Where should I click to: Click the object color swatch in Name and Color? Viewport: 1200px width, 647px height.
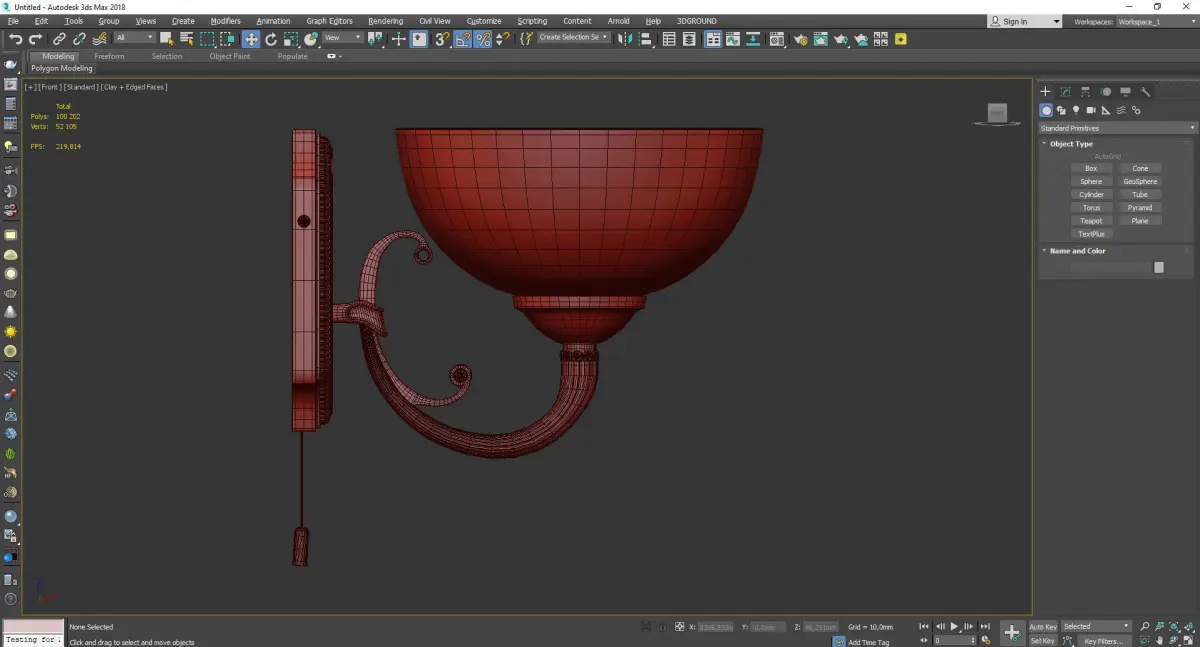click(1158, 267)
